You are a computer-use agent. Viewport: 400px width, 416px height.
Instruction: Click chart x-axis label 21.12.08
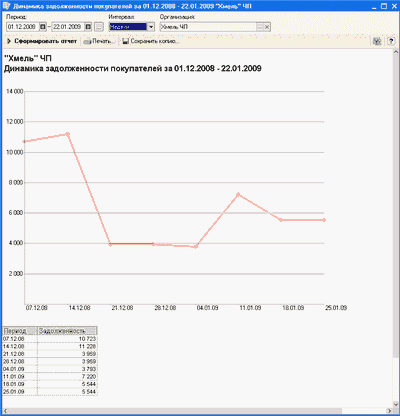(122, 308)
